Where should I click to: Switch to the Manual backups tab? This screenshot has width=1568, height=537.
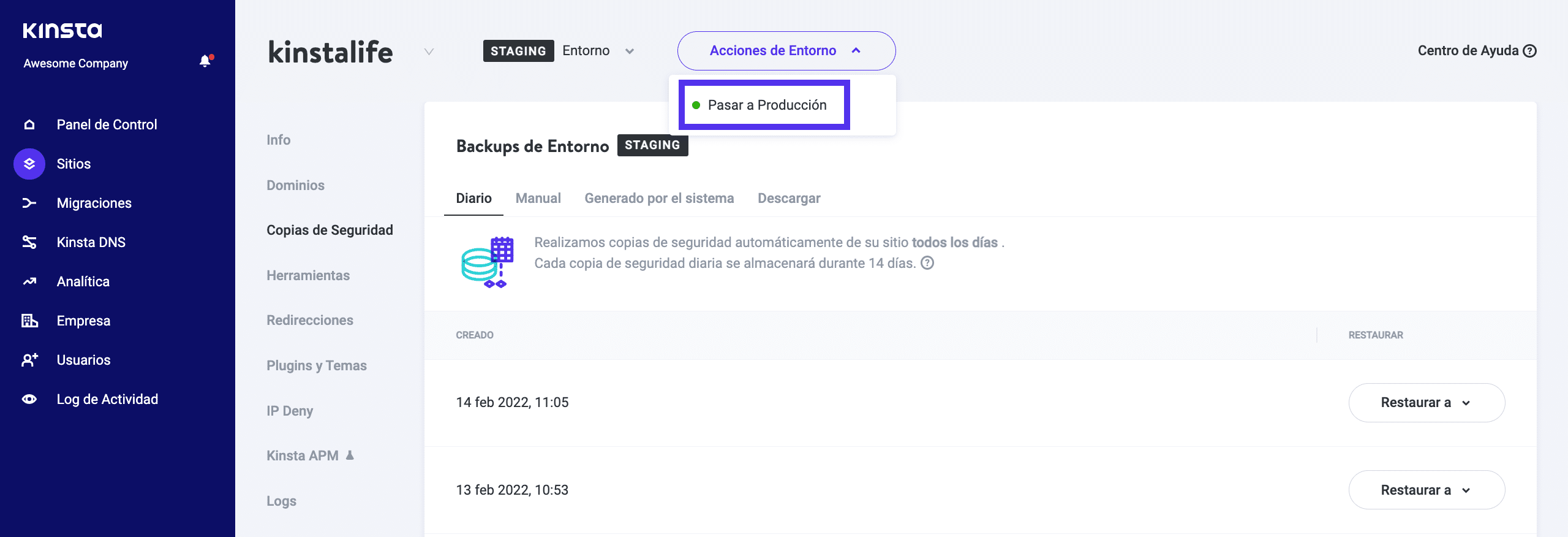[538, 198]
